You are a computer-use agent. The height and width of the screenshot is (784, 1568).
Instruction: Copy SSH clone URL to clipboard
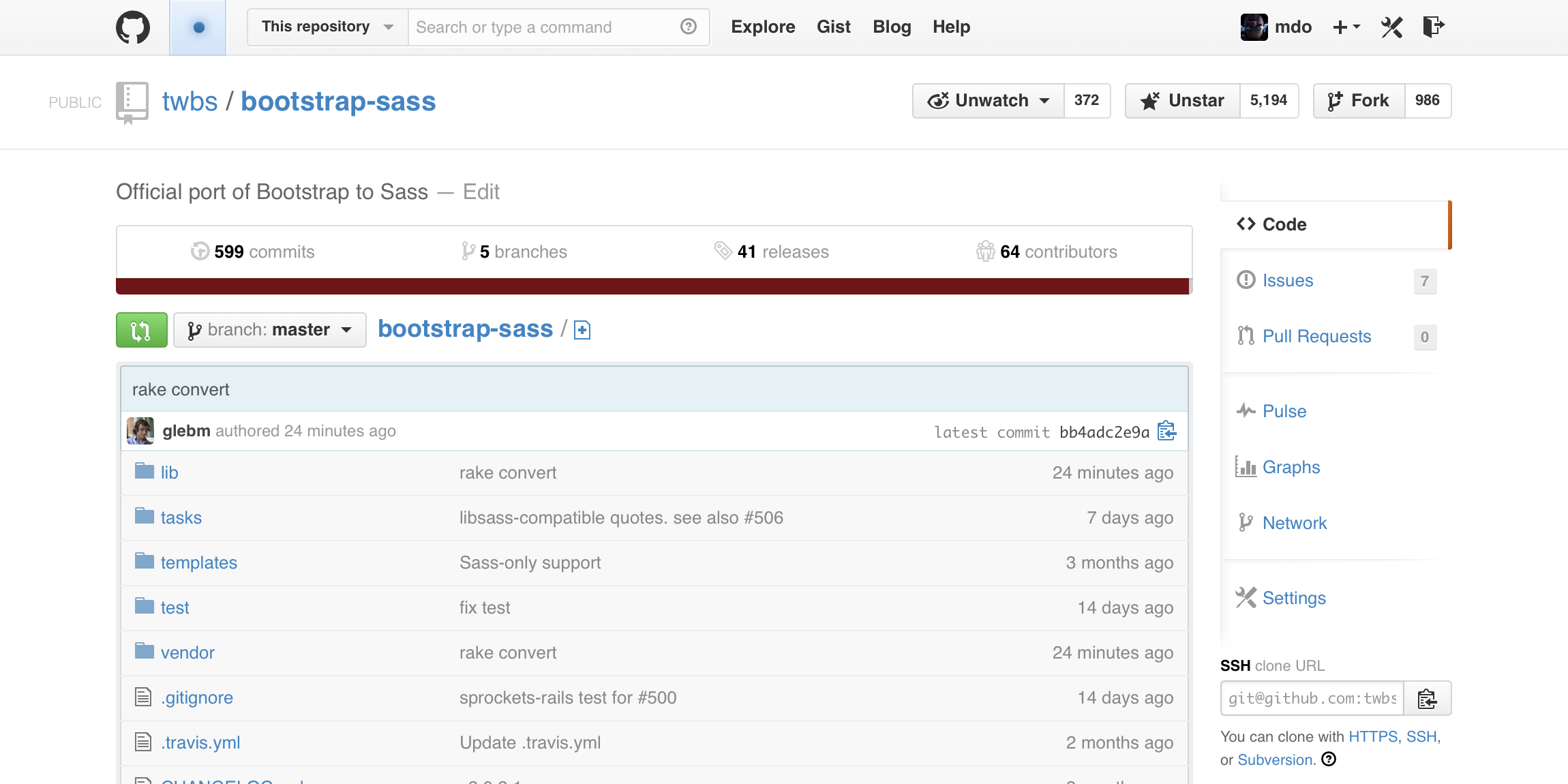pos(1427,699)
